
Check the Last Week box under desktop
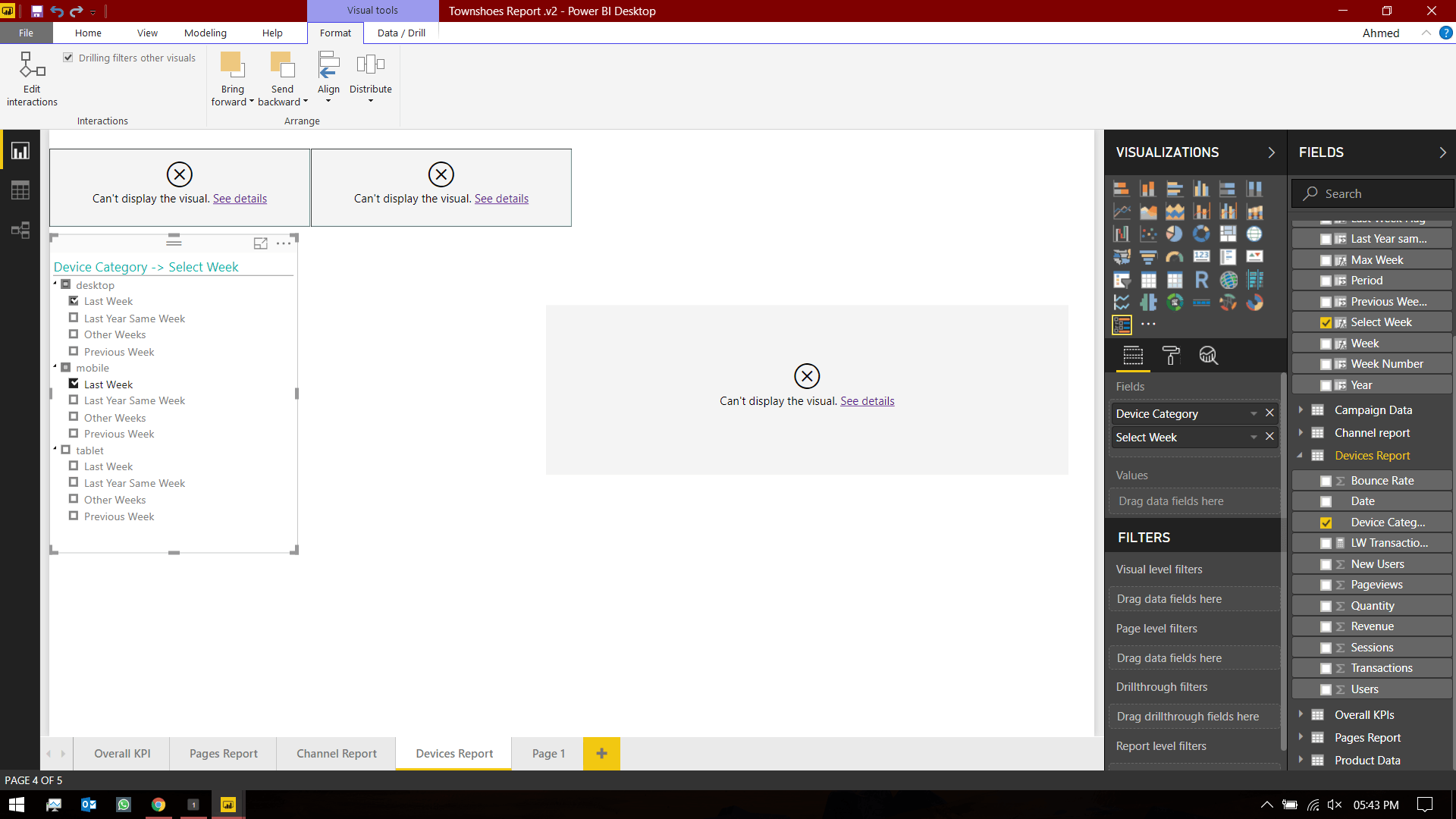[x=74, y=301]
